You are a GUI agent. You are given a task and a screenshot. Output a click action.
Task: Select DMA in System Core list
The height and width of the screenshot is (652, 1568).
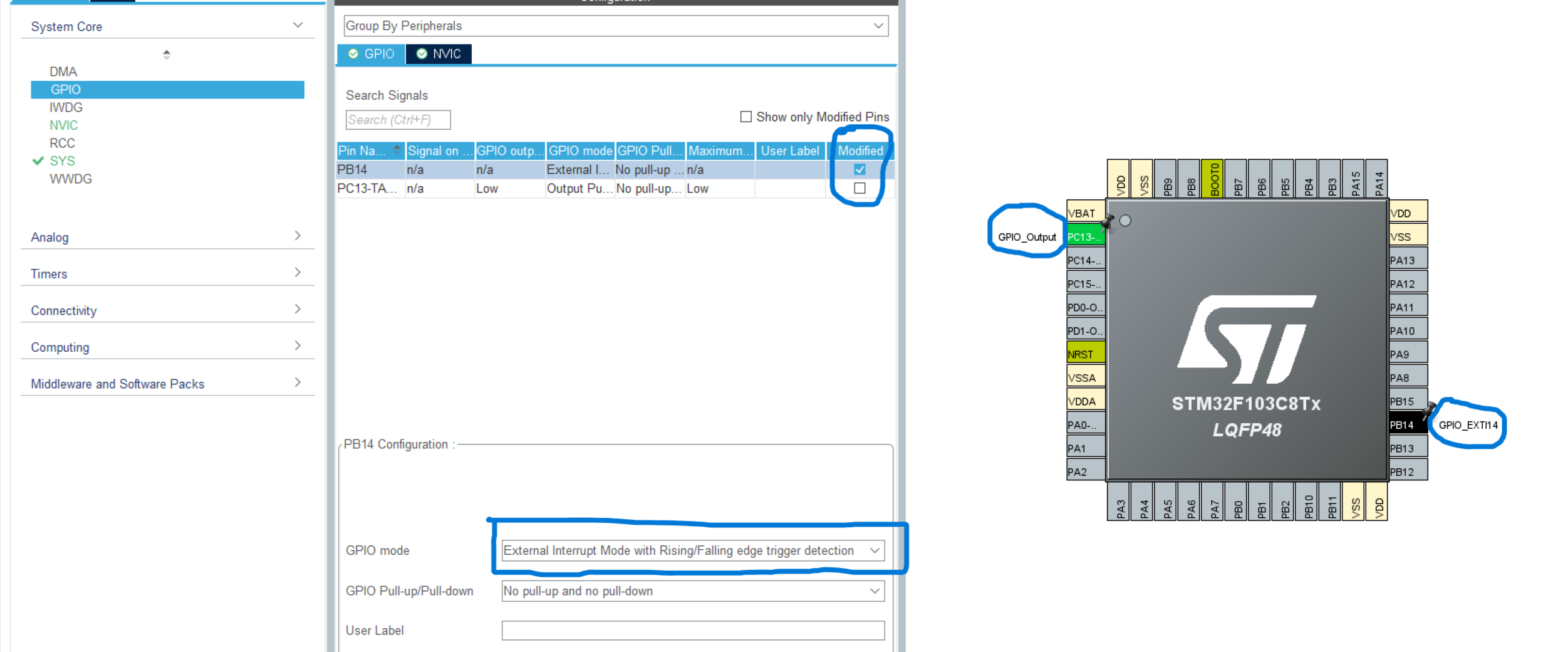[63, 71]
